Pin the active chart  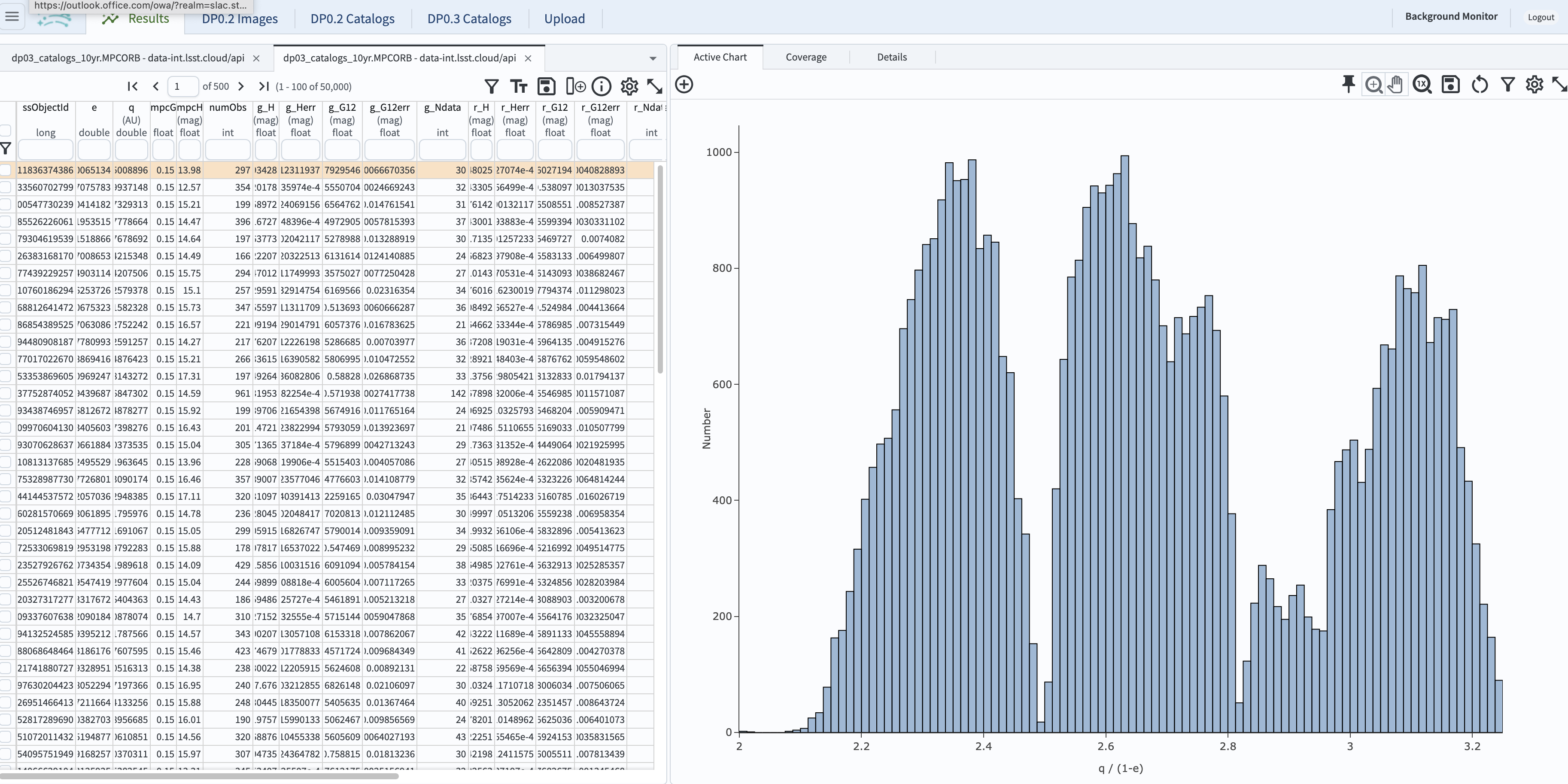point(1348,84)
